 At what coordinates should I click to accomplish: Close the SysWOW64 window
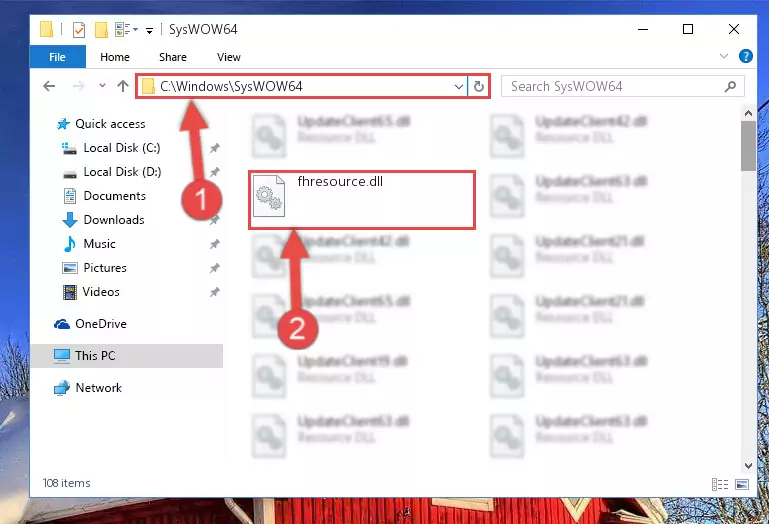click(734, 29)
